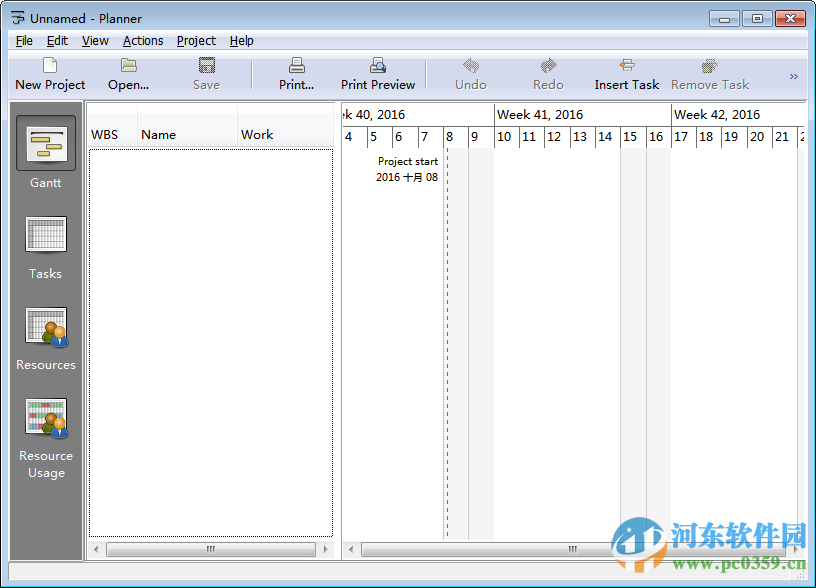Click the Name column header

(x=160, y=134)
